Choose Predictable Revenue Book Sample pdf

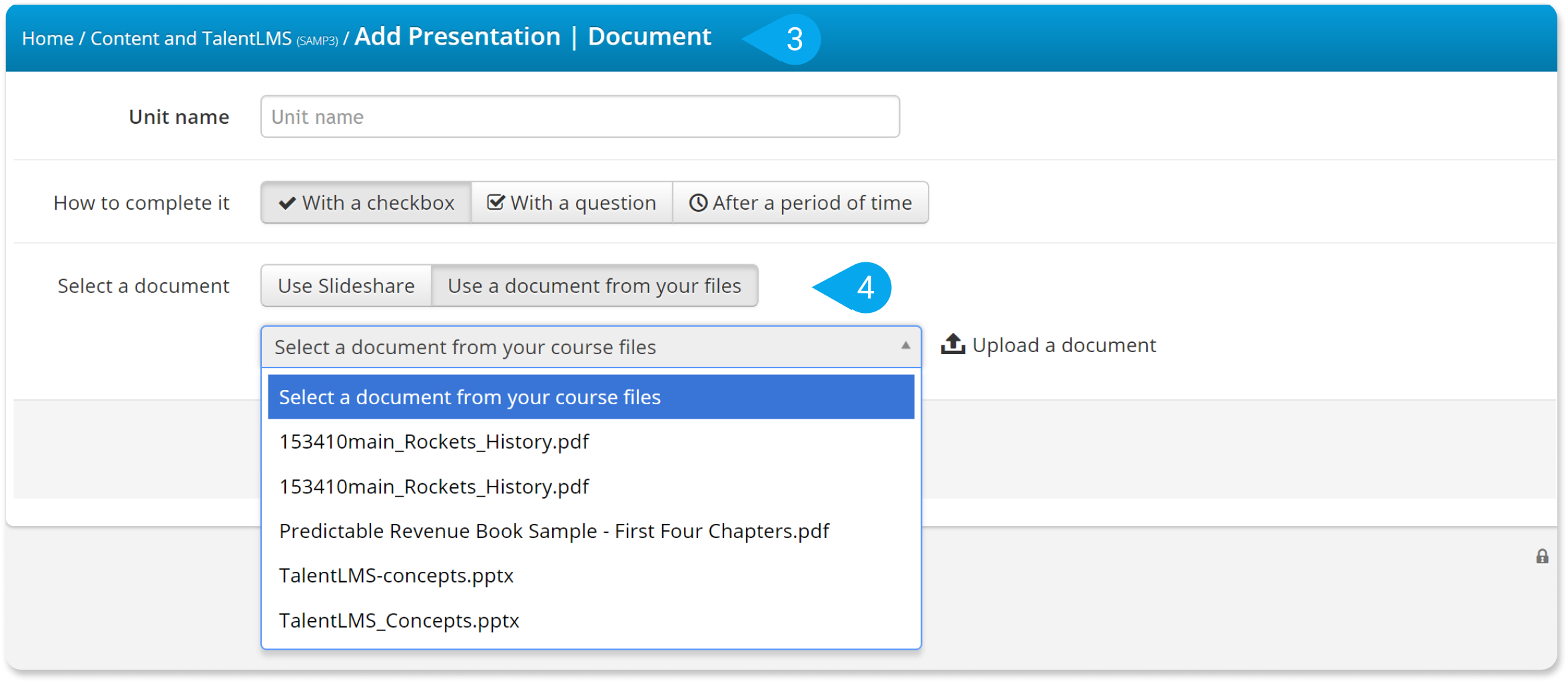[x=591, y=531]
